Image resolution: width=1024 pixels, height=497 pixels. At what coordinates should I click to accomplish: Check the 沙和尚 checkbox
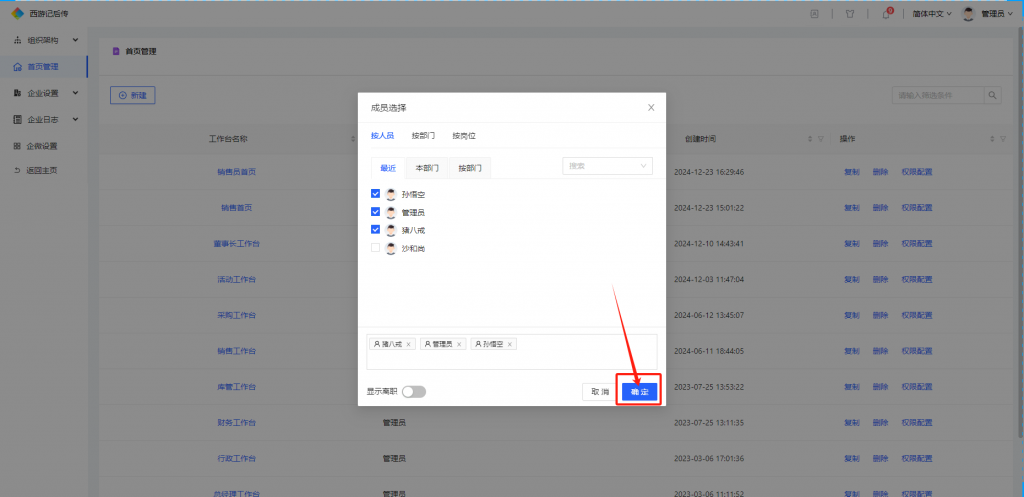[376, 248]
